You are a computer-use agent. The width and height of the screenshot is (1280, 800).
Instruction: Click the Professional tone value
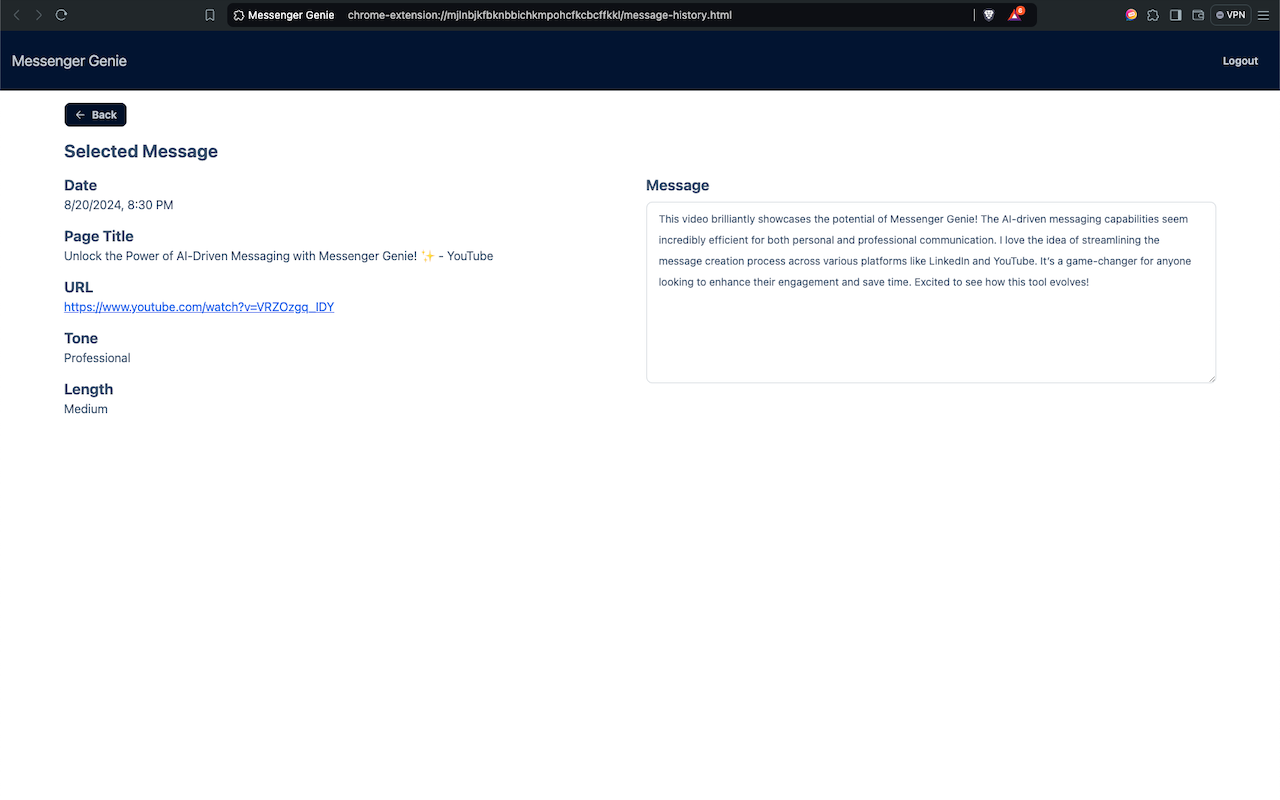pyautogui.click(x=97, y=358)
